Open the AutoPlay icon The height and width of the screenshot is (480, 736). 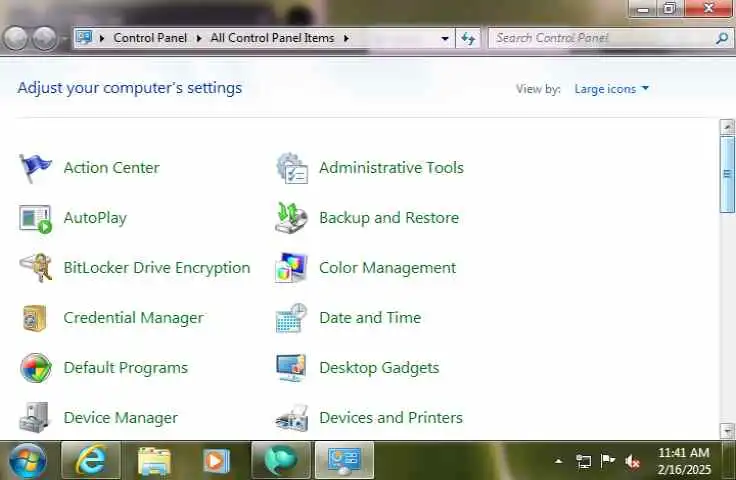pyautogui.click(x=35, y=219)
